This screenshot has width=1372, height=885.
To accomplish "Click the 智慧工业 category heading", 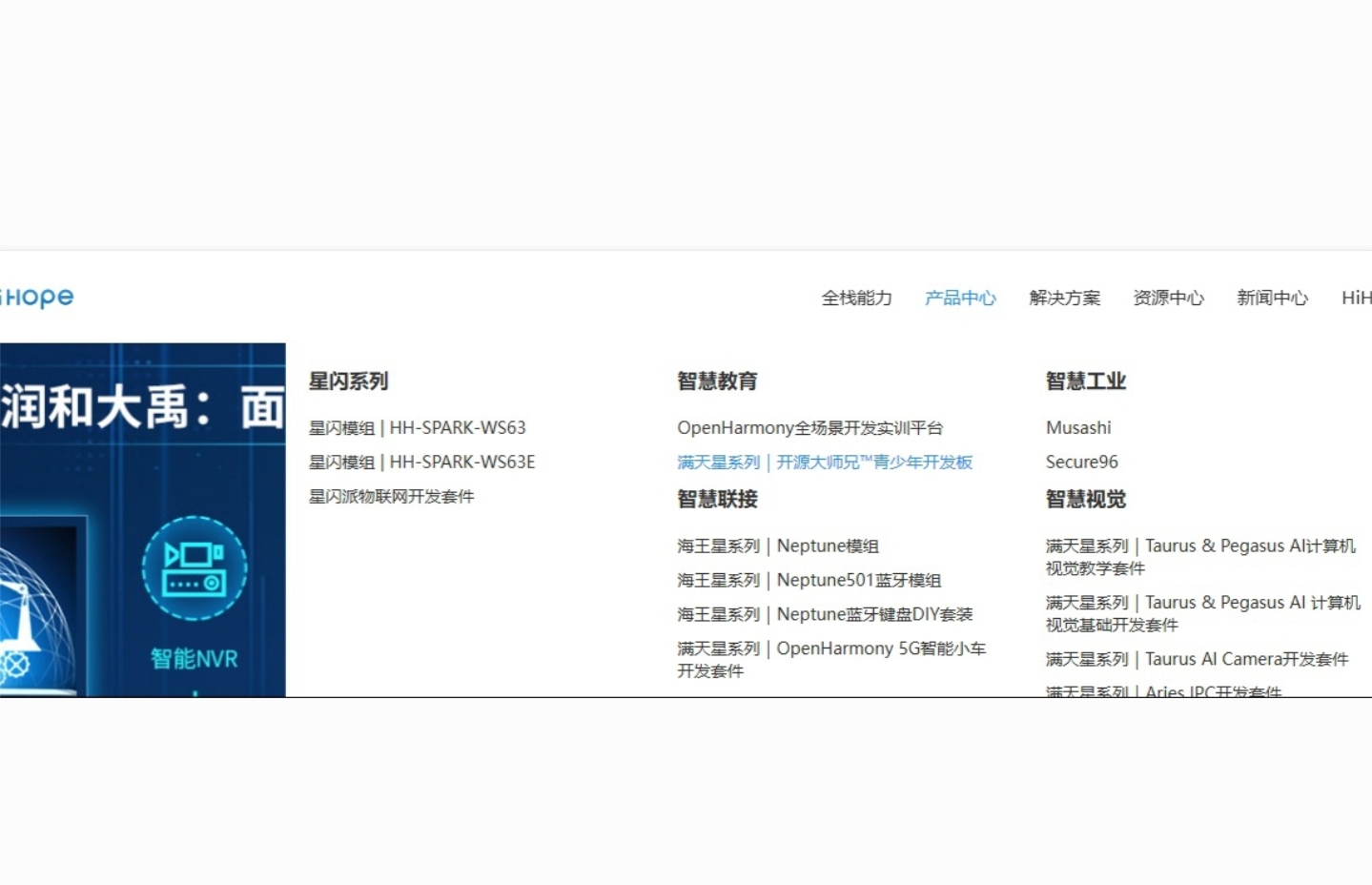I will [x=1086, y=381].
